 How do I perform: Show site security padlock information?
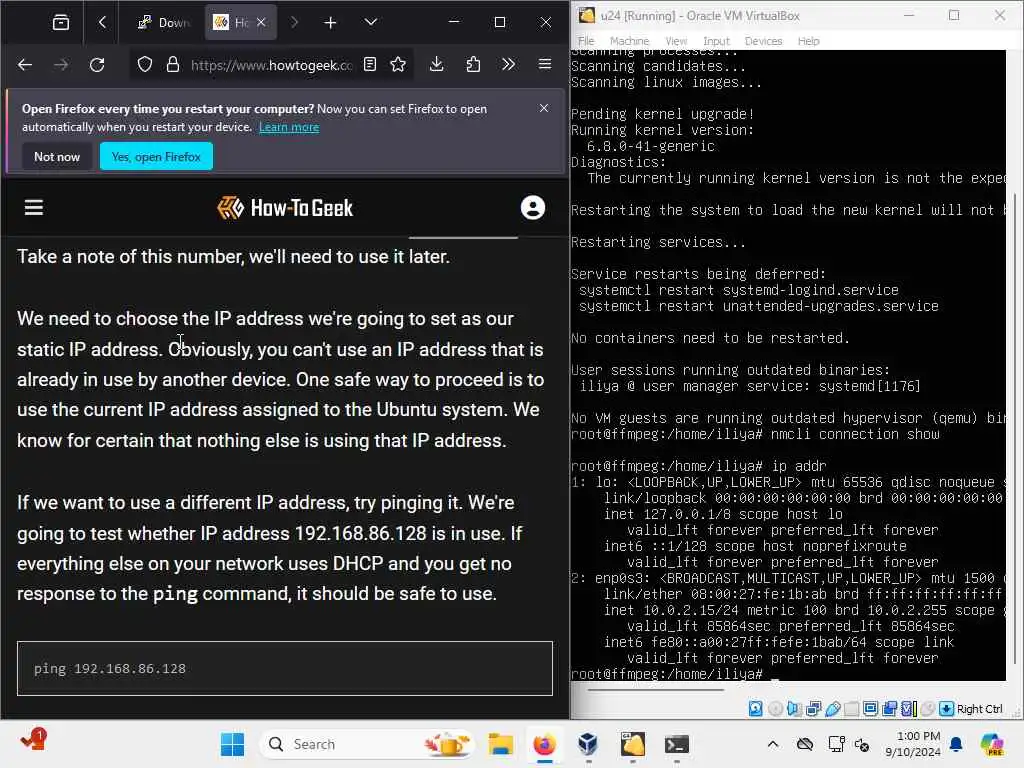[x=172, y=65]
